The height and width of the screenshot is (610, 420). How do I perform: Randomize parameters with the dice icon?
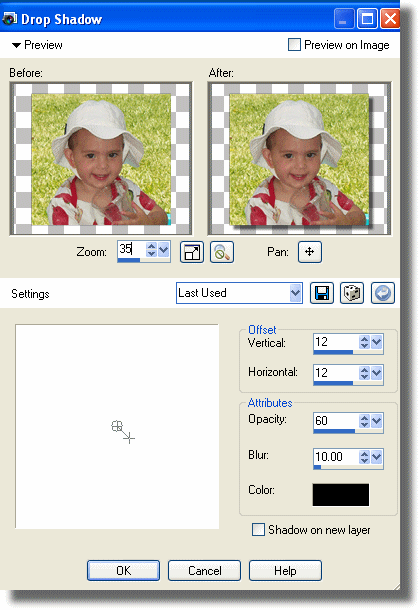click(352, 293)
